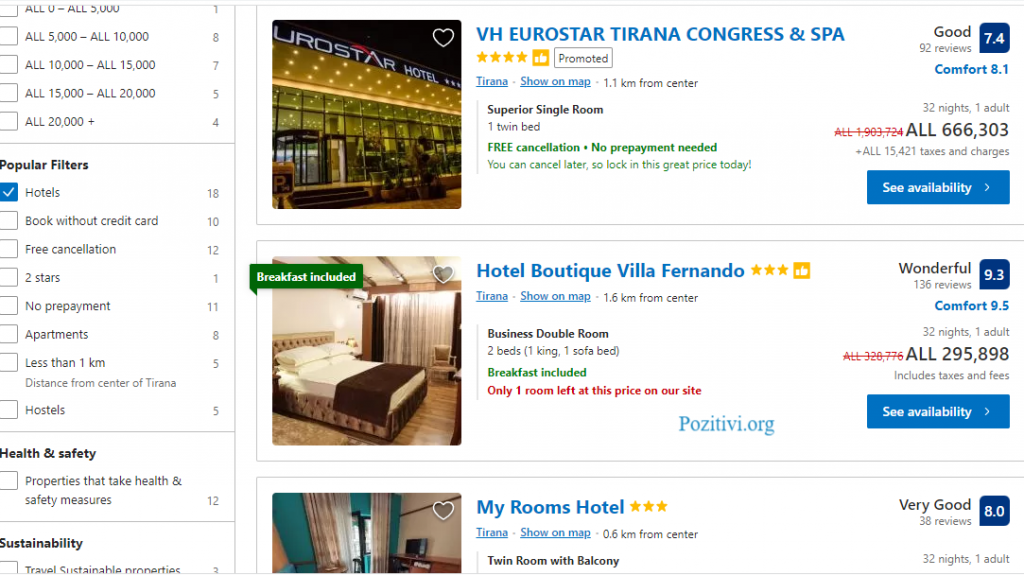
Task: Uncheck the Hotels filter checkbox
Action: pos(8,193)
